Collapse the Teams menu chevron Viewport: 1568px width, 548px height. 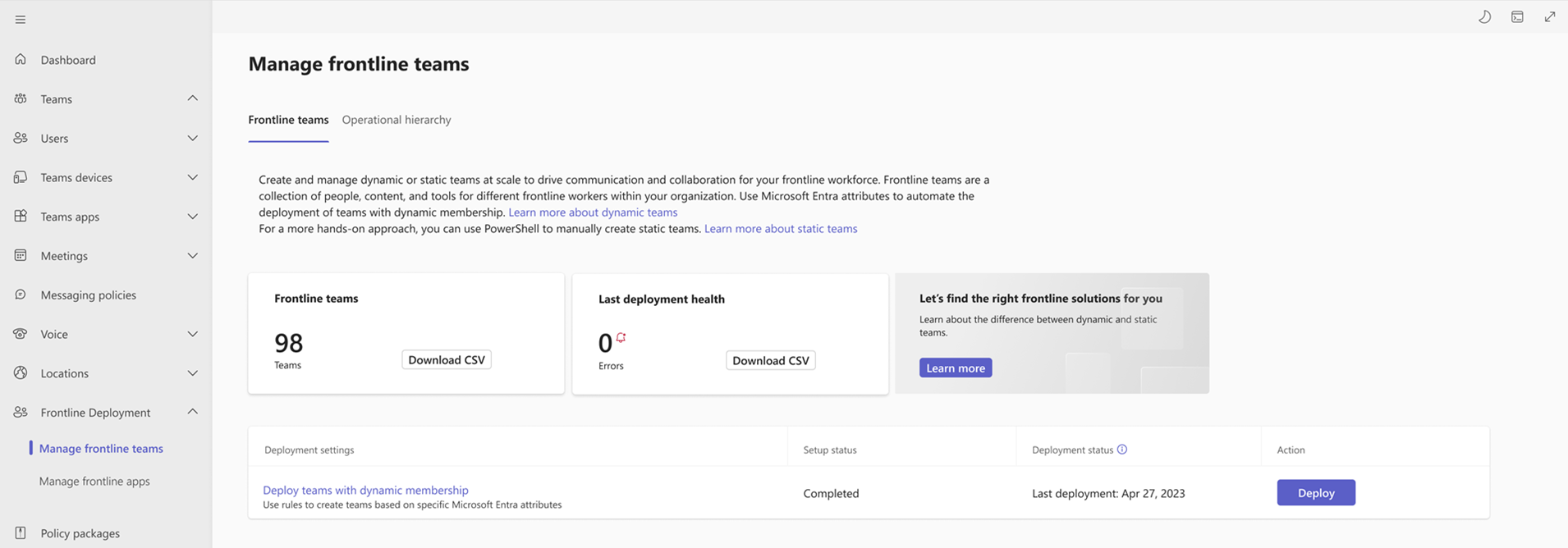pos(192,98)
